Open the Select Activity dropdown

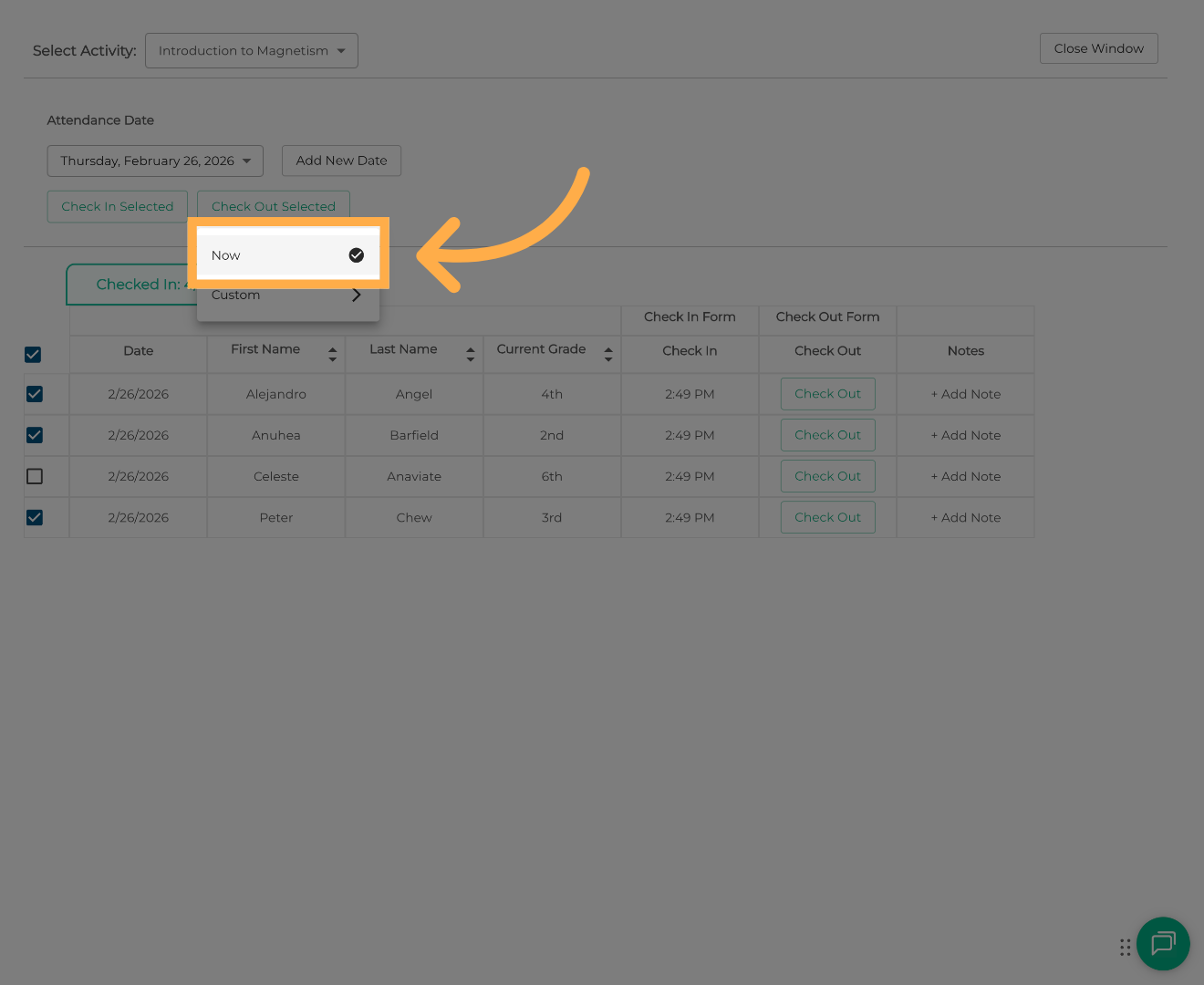pos(251,50)
